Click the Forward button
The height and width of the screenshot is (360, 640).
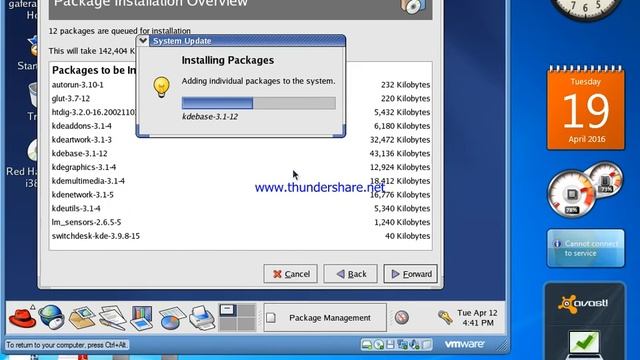click(x=411, y=274)
